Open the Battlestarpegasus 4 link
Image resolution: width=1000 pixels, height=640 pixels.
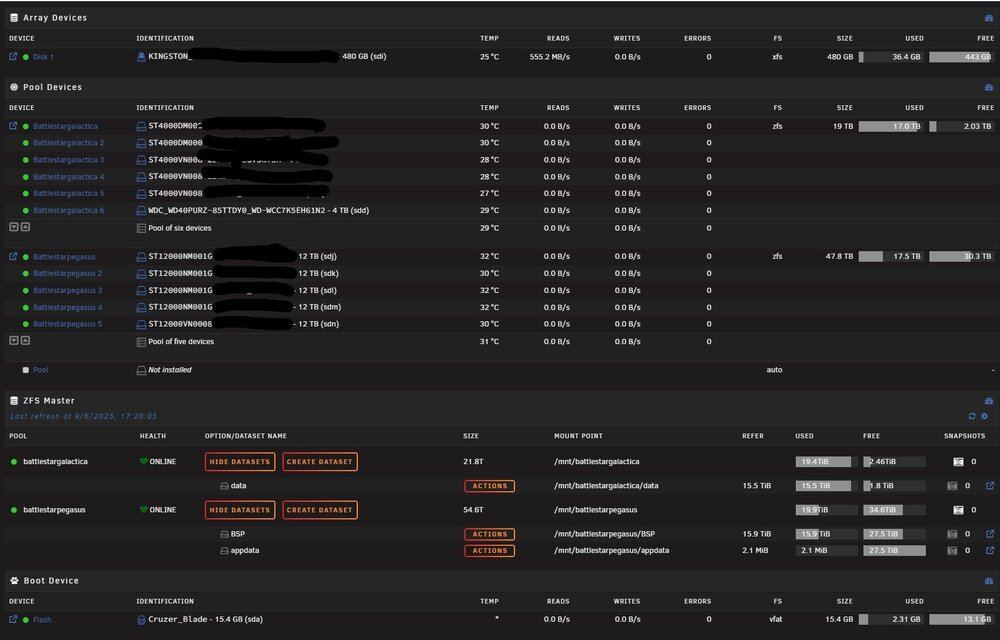click(x=68, y=307)
